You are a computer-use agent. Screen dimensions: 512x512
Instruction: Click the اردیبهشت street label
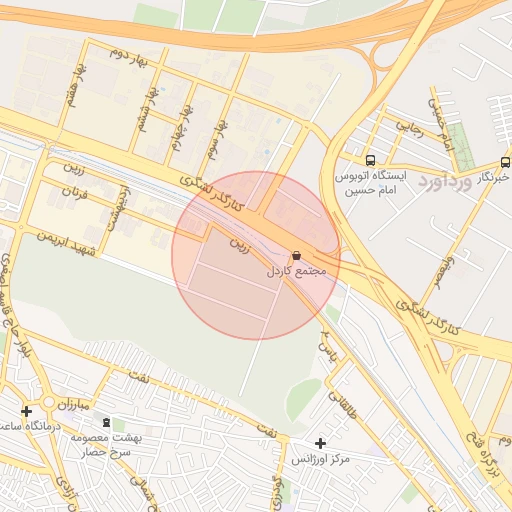click(119, 208)
